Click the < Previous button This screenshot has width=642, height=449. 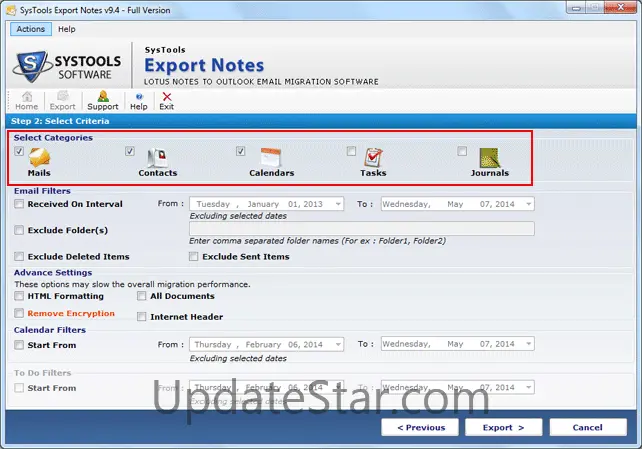pyautogui.click(x=420, y=427)
